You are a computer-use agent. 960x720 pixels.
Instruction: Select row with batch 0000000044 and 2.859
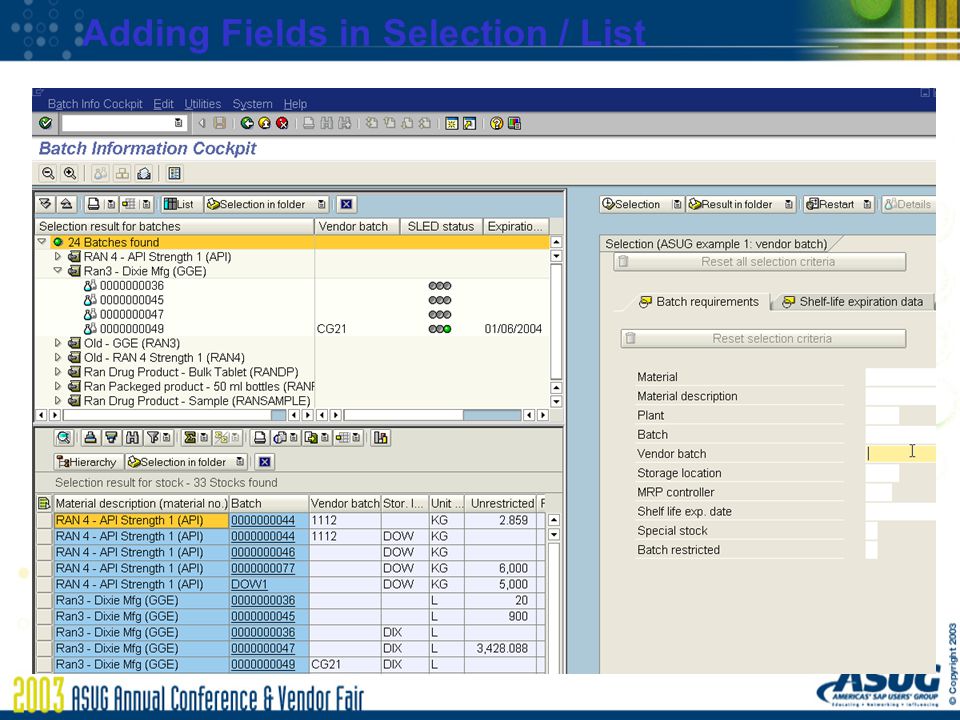click(x=44, y=520)
